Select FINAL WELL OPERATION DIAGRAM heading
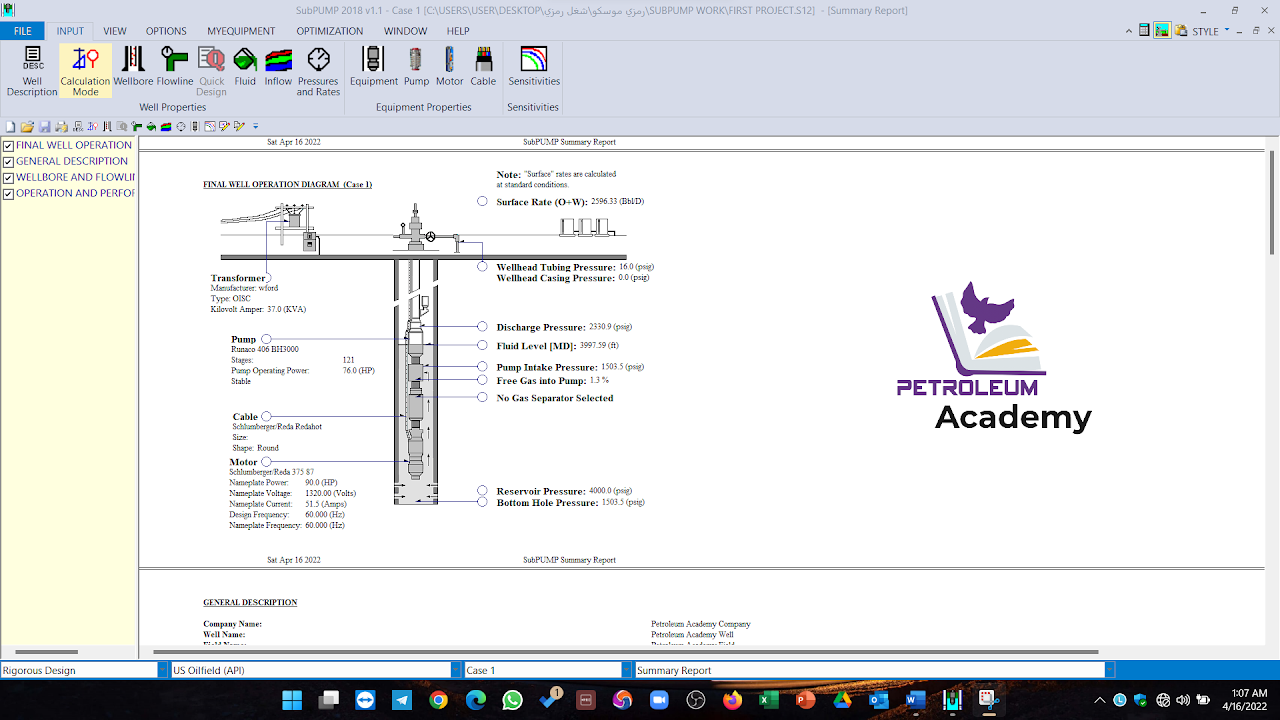This screenshot has width=1280, height=720. coord(287,185)
